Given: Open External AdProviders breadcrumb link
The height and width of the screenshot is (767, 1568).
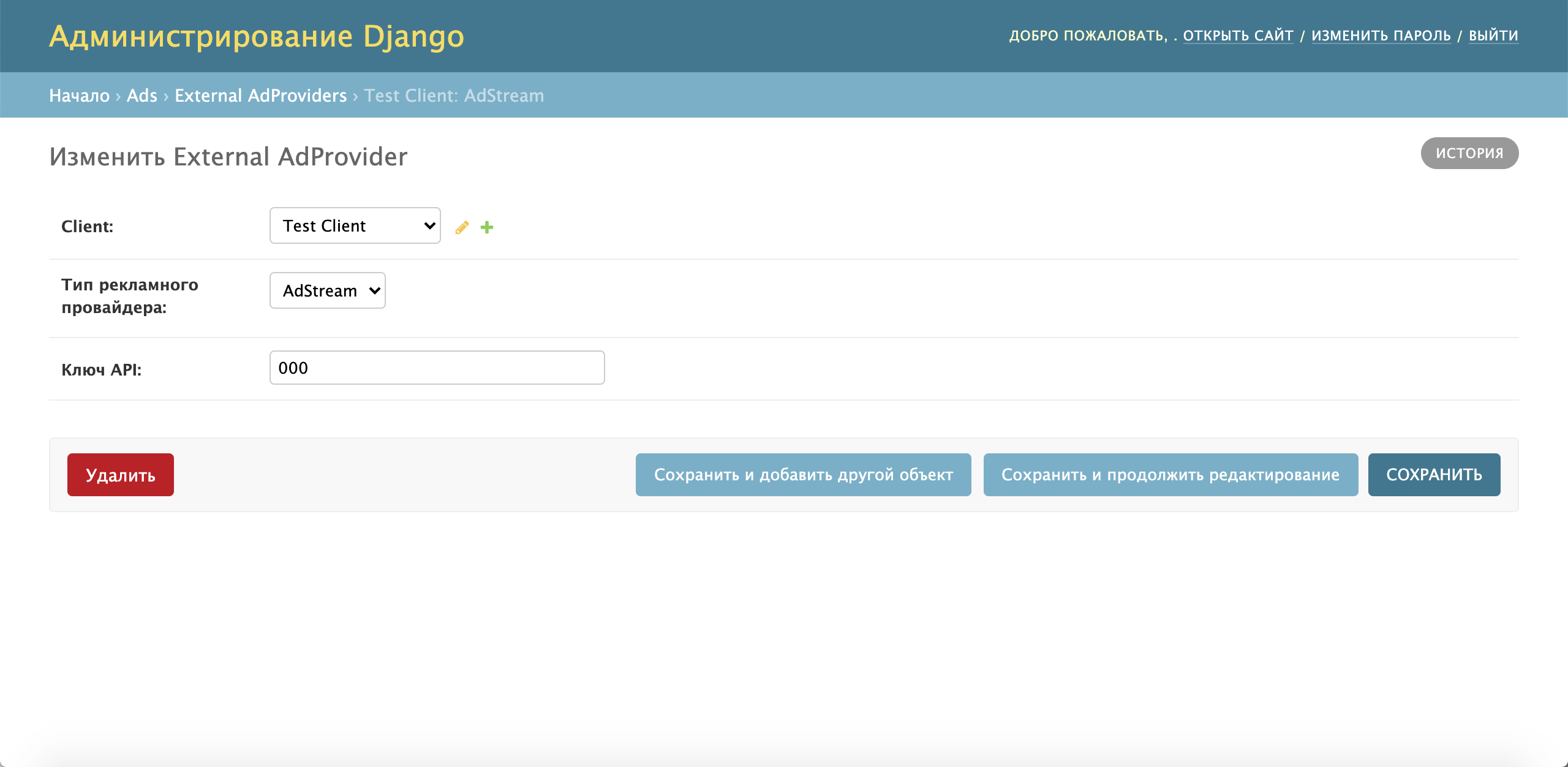Looking at the screenshot, I should click(261, 96).
